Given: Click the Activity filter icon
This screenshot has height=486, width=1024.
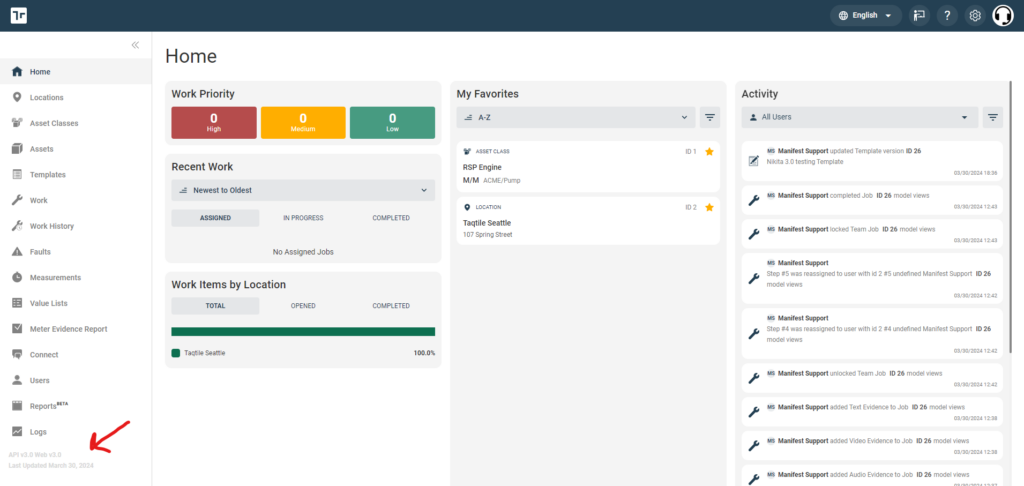Looking at the screenshot, I should [993, 118].
